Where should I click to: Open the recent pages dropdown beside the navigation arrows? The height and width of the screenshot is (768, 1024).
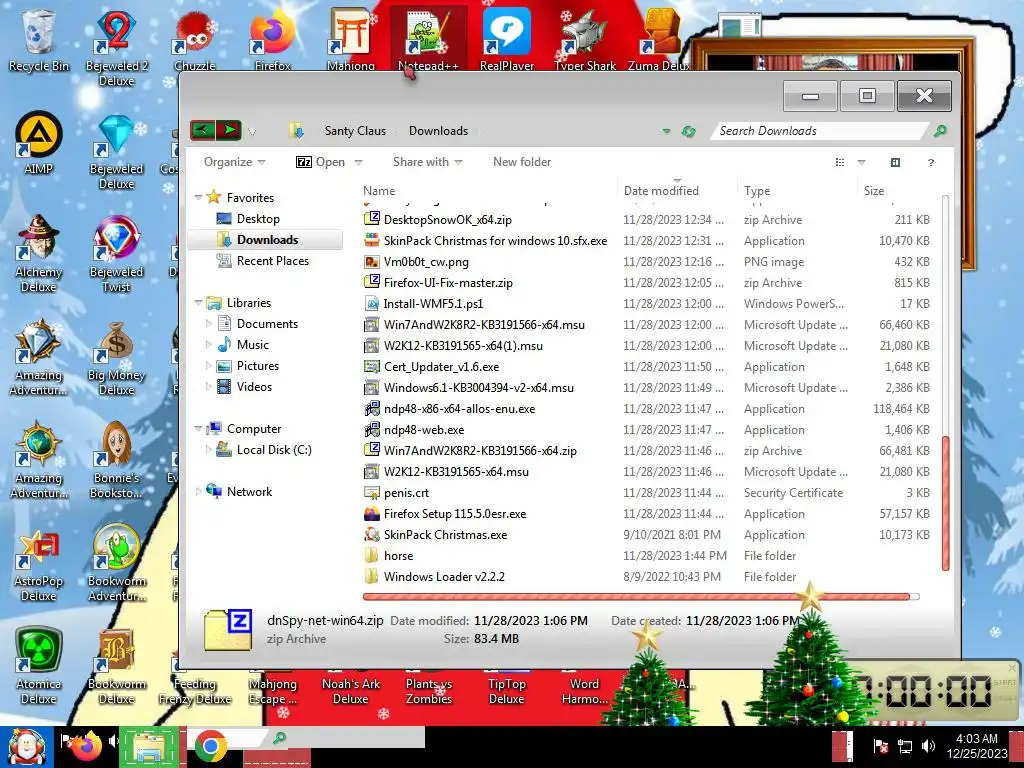[252, 131]
